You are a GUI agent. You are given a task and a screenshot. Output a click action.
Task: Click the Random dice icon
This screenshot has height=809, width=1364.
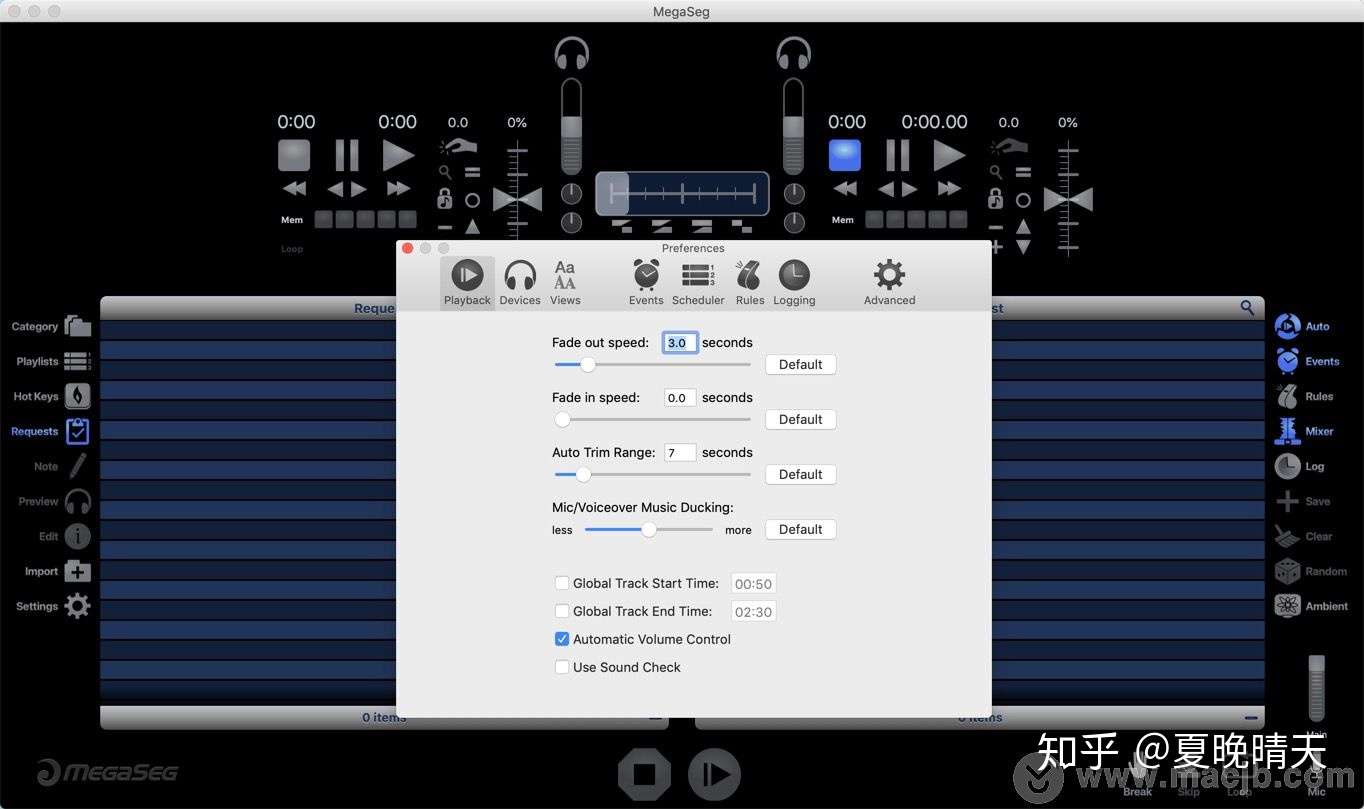point(1287,571)
